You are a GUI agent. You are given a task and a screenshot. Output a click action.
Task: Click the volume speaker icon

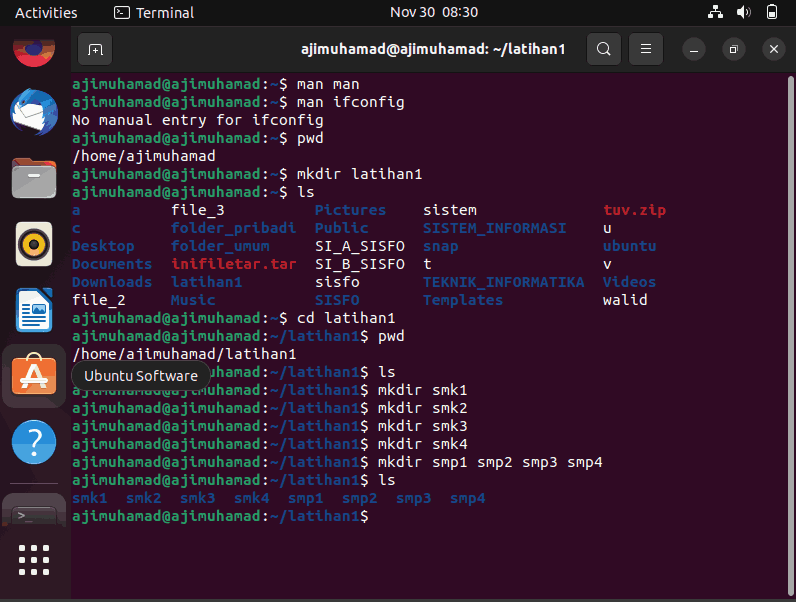pyautogui.click(x=744, y=12)
